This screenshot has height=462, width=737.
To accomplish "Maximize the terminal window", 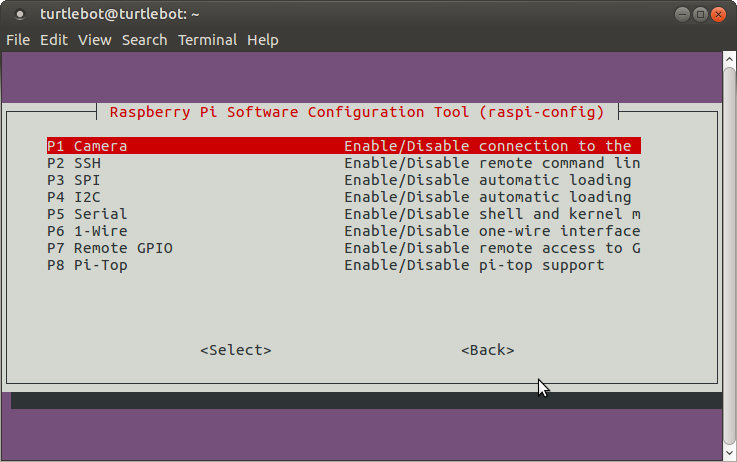I will 700,15.
